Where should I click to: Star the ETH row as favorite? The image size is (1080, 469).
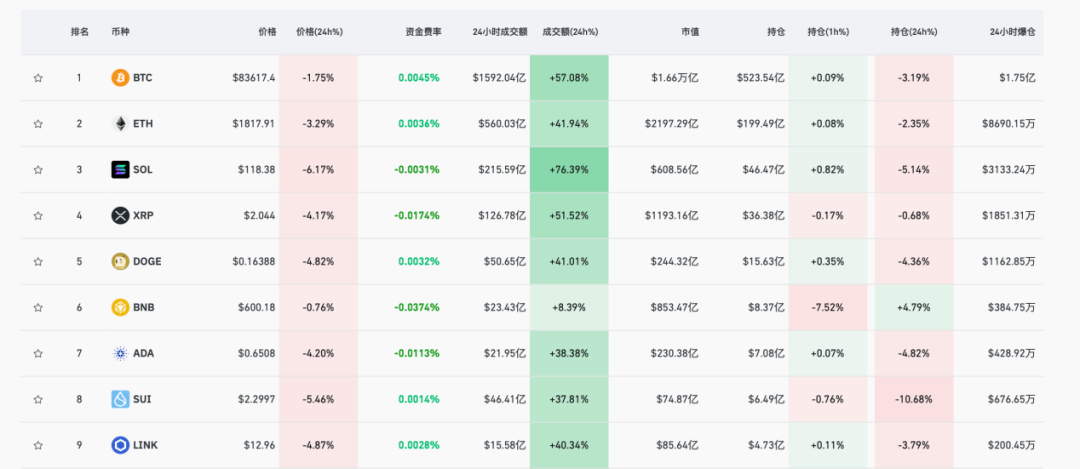coord(38,124)
